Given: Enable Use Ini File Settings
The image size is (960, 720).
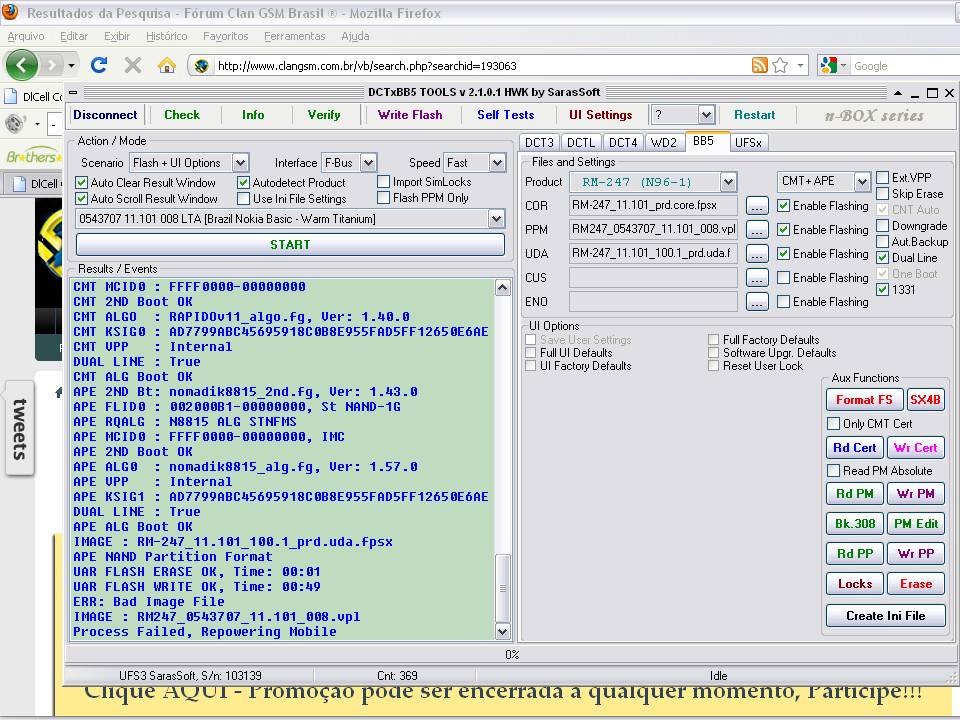Looking at the screenshot, I should pyautogui.click(x=244, y=198).
